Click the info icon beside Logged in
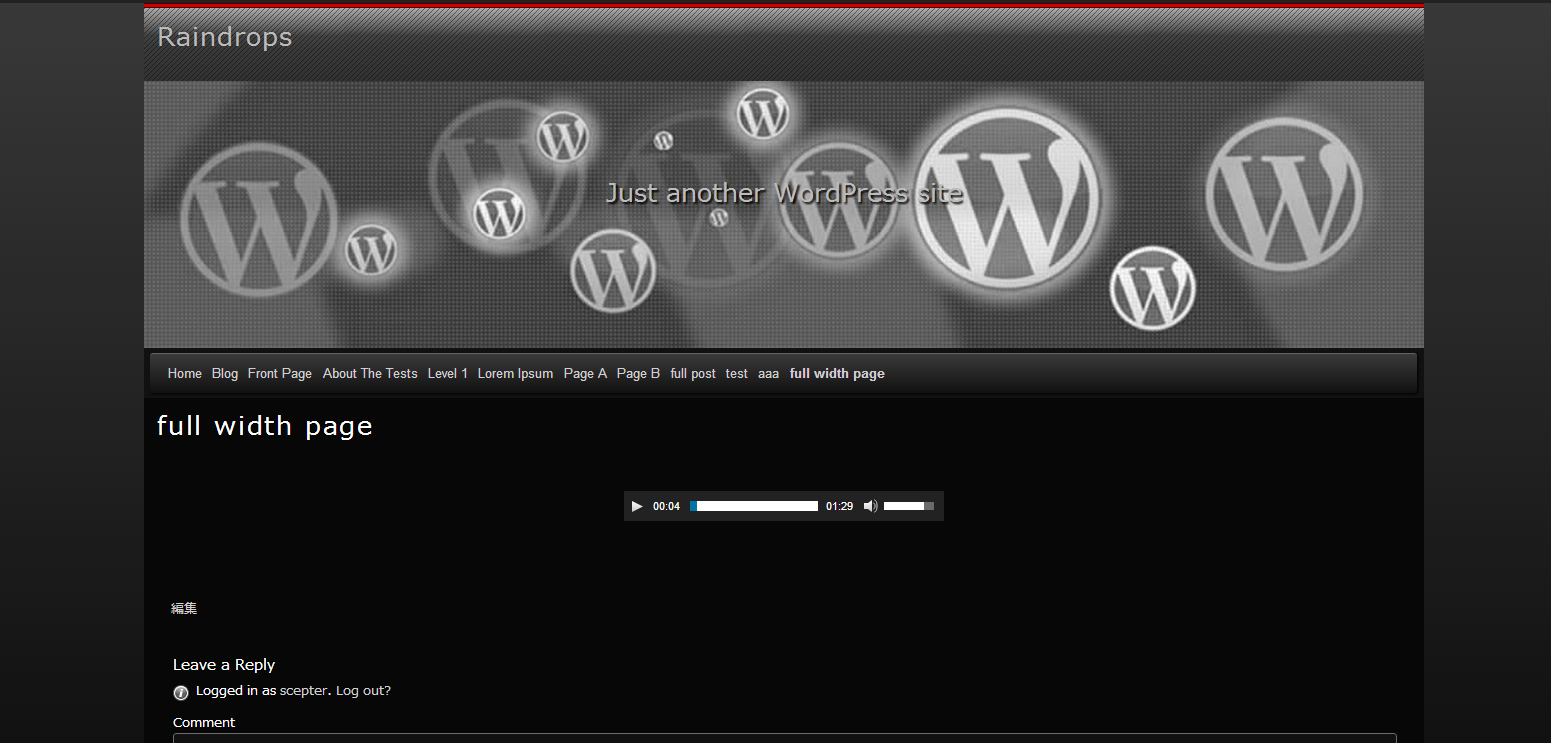This screenshot has height=743, width=1551. tap(181, 692)
